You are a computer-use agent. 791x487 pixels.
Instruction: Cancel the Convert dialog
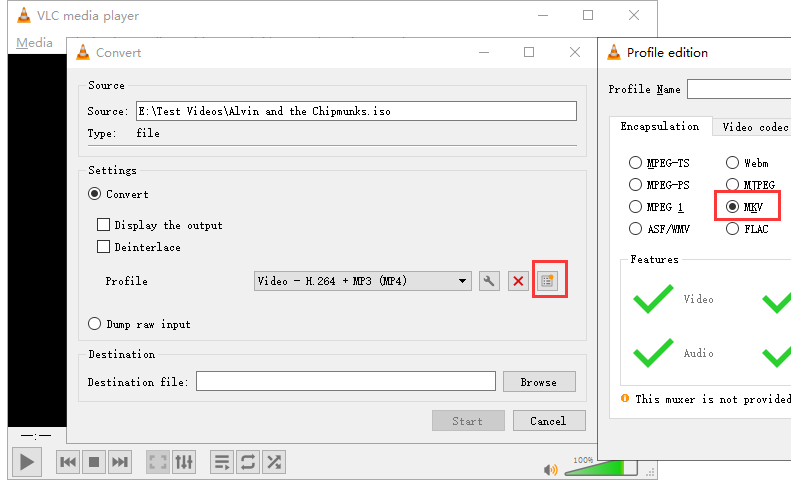[x=549, y=421]
